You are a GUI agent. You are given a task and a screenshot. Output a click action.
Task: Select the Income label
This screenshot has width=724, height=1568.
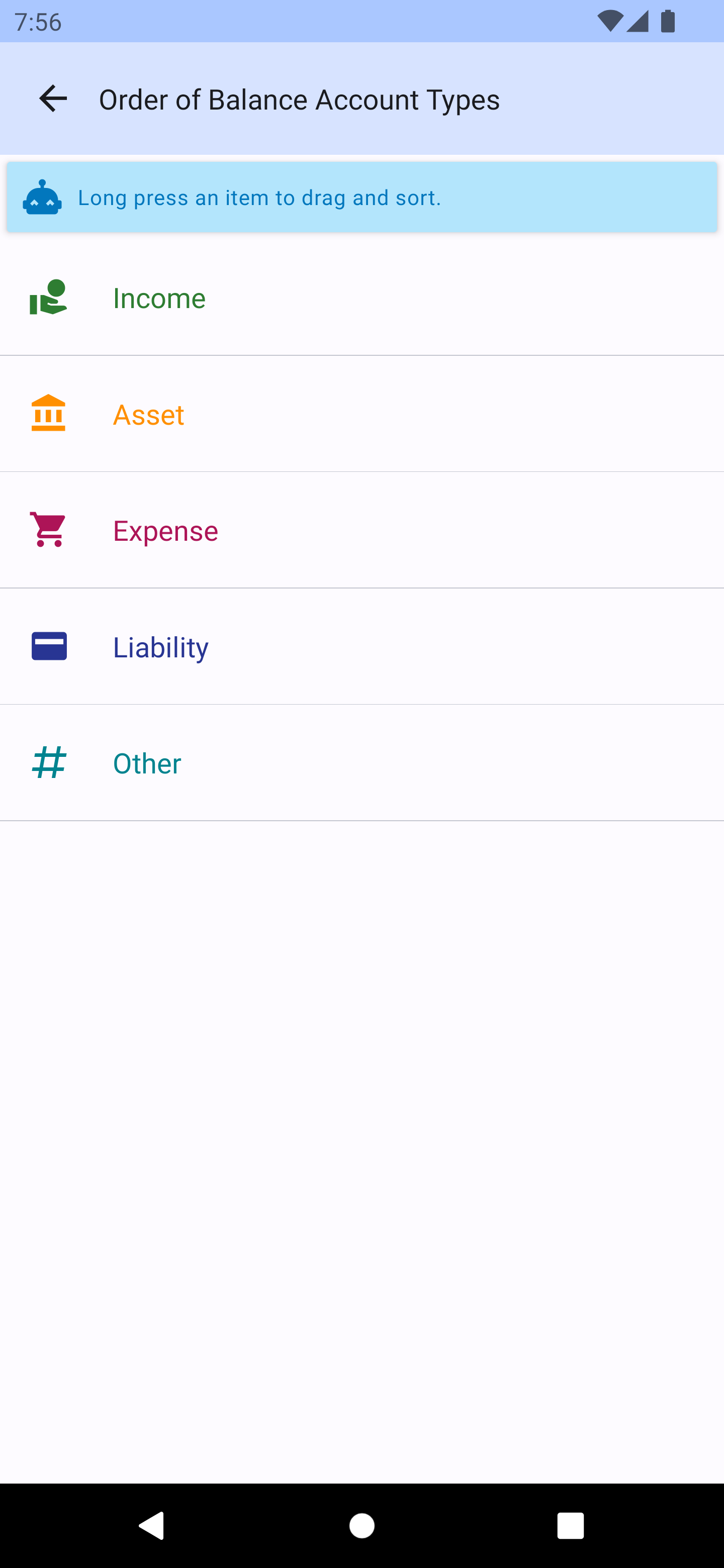[x=159, y=298]
